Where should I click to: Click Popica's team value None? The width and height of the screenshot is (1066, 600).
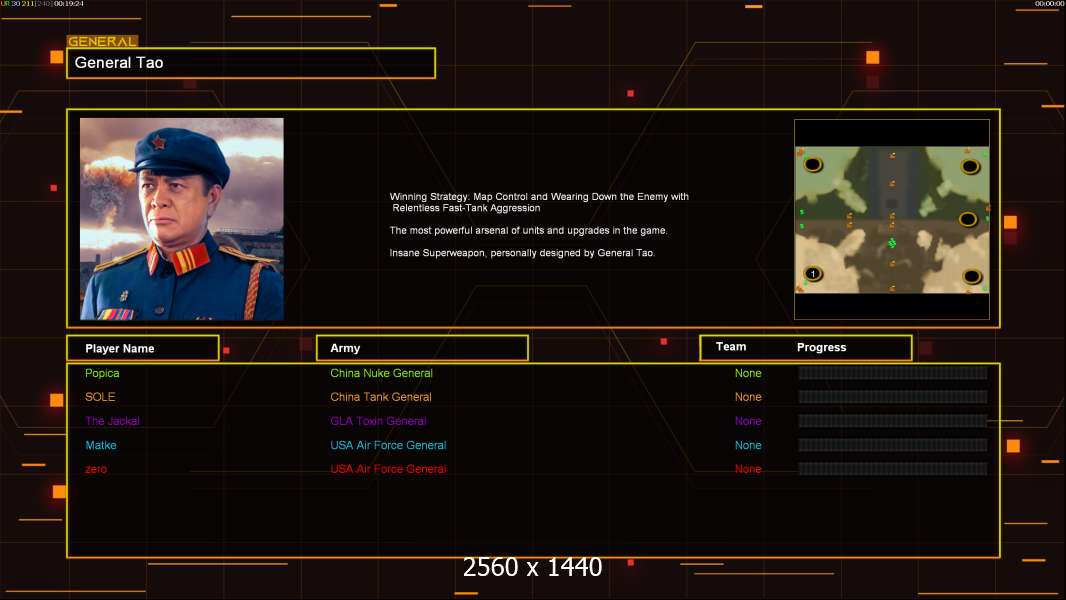point(748,373)
